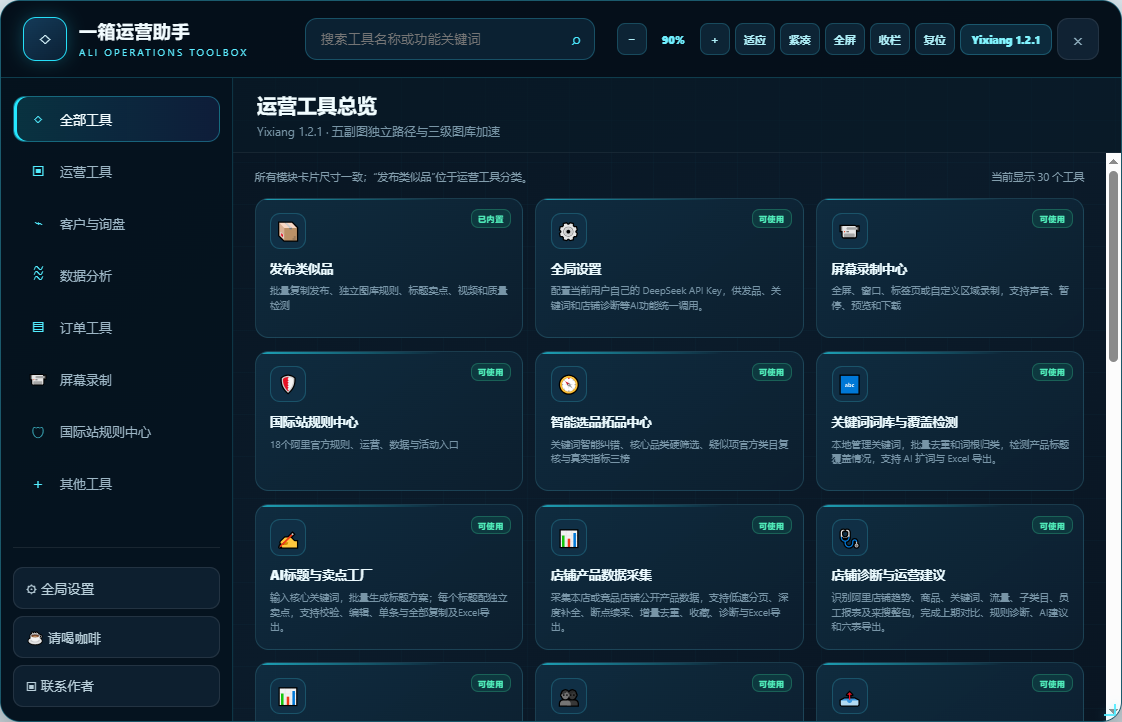This screenshot has height=722, width=1122.
Task: Click the 店铺诊断与运营建议 card title
Action: [888, 575]
